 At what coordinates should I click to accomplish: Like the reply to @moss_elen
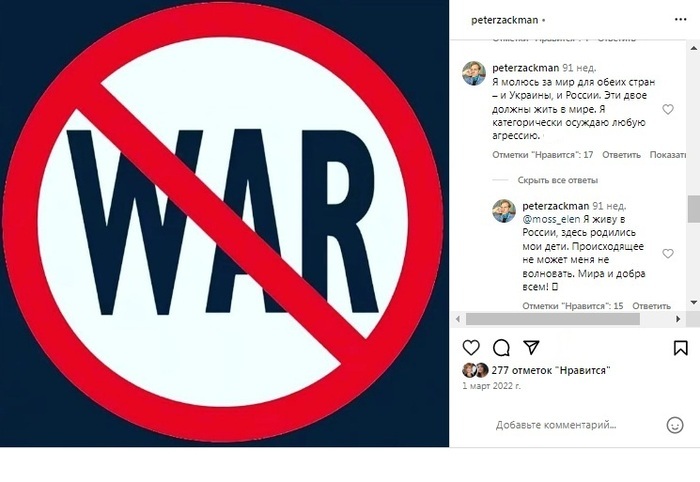[668, 253]
